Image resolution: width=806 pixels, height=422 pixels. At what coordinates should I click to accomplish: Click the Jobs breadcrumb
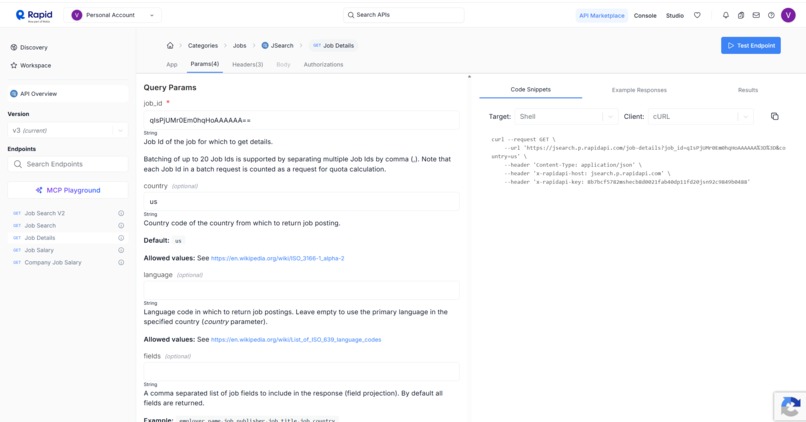point(240,46)
